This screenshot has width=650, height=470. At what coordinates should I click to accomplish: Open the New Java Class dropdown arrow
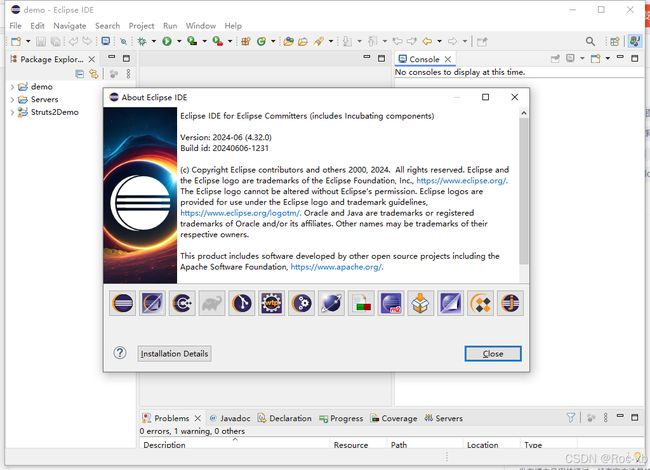(x=273, y=41)
